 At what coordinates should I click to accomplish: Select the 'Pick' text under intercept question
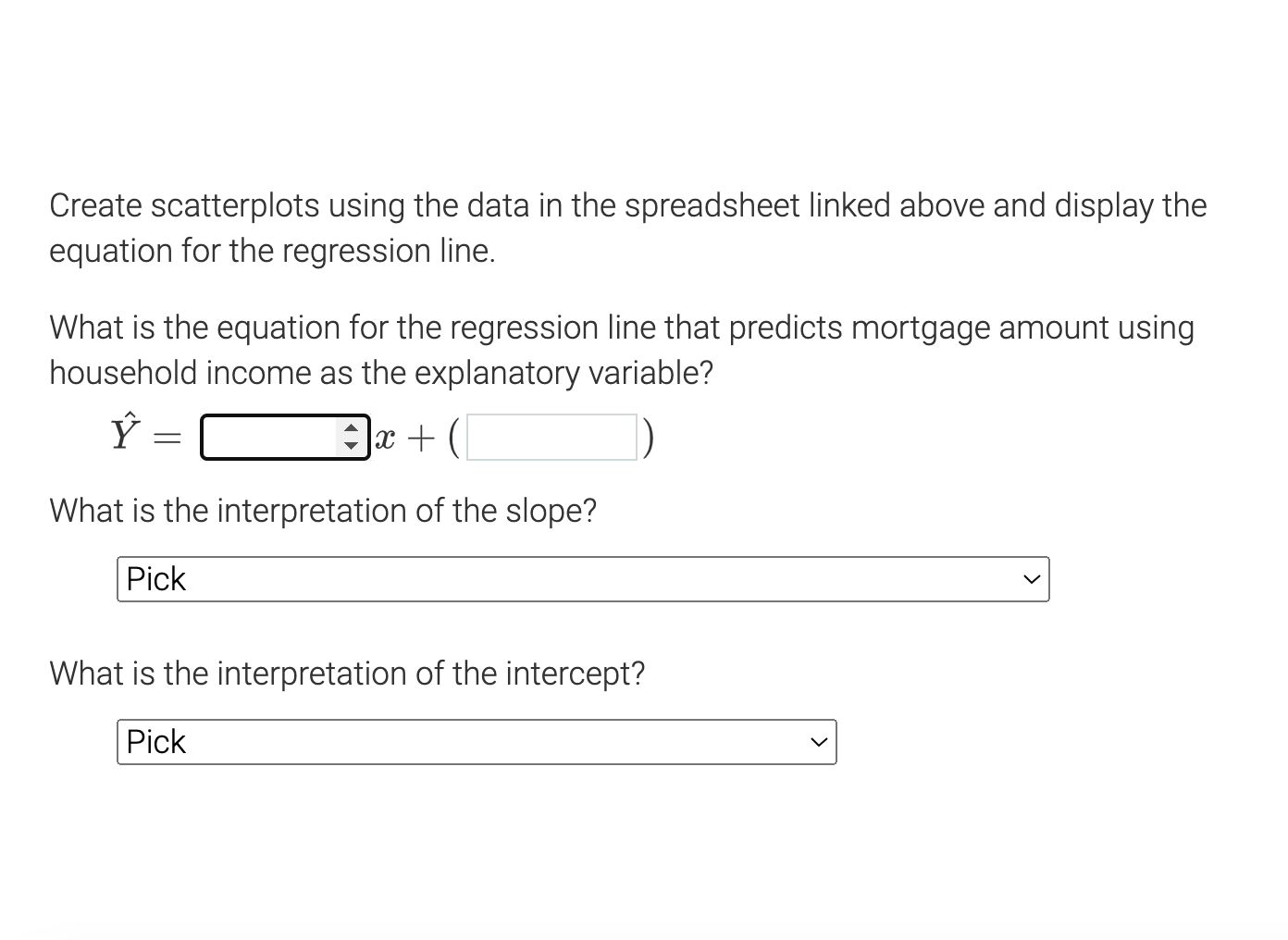pyautogui.click(x=155, y=741)
